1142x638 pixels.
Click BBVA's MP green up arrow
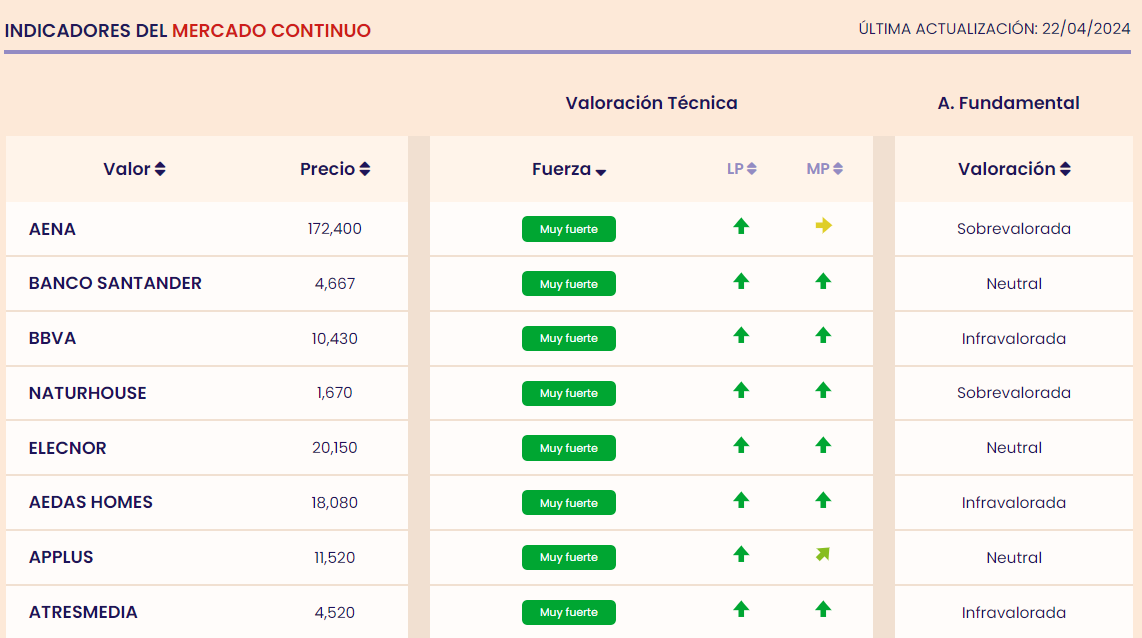point(823,335)
